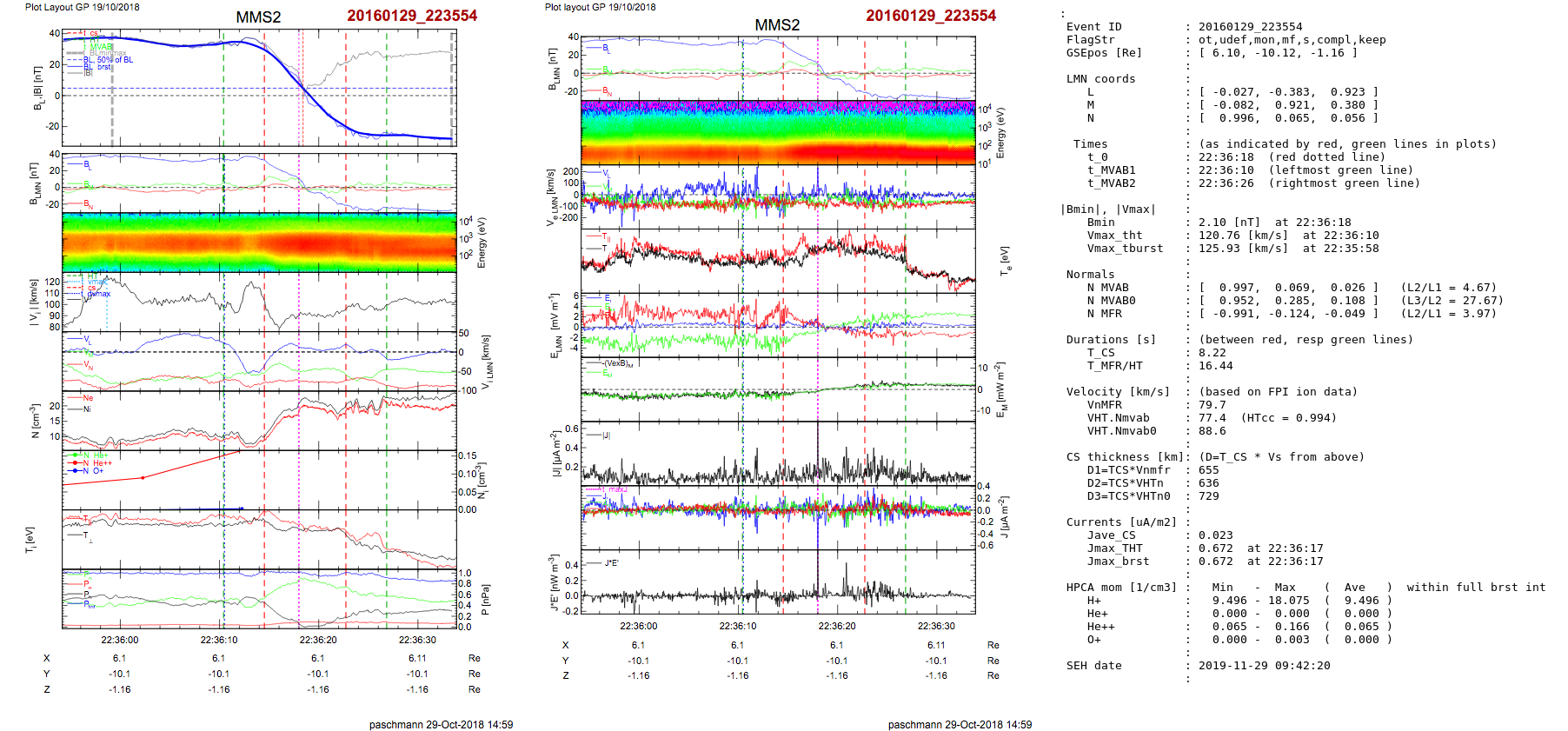
Task: Click the paschmann footer under the left plot
Action: pos(441,724)
